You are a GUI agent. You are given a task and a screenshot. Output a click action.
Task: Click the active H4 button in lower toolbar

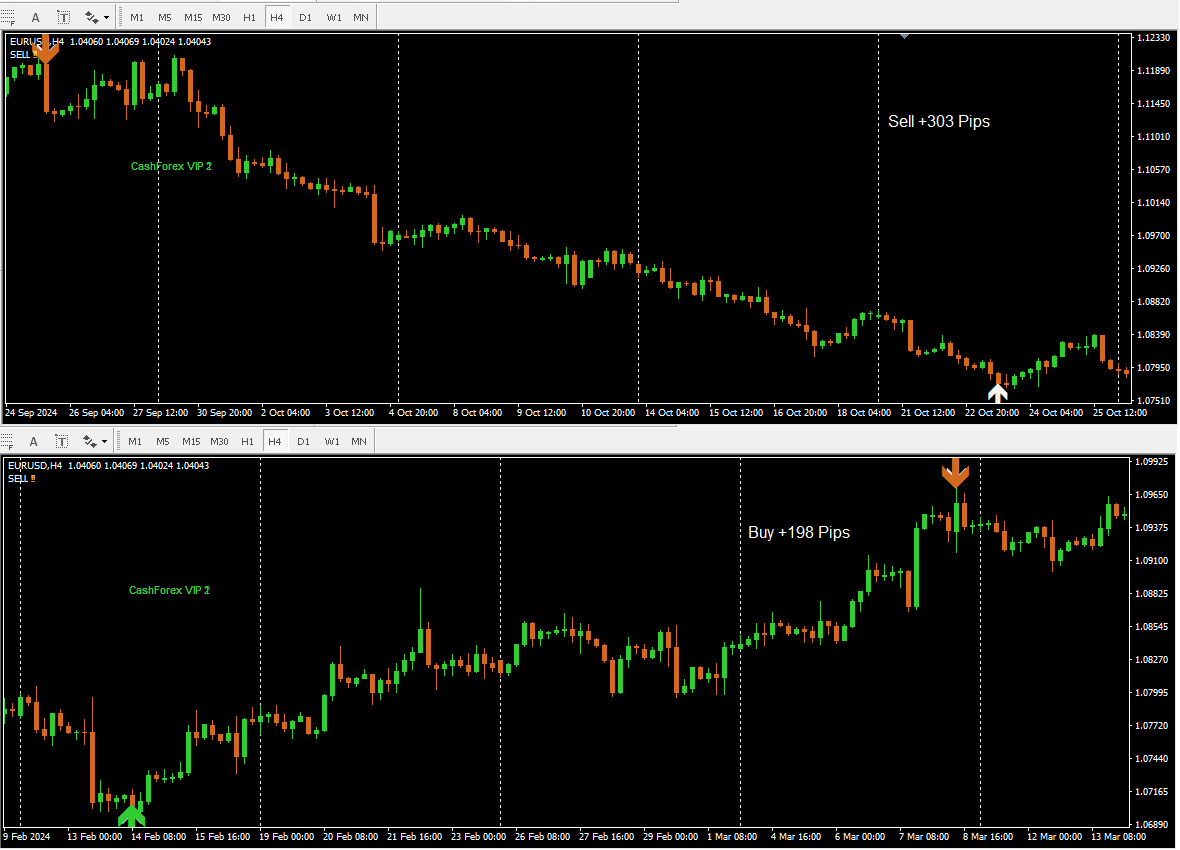tap(275, 441)
